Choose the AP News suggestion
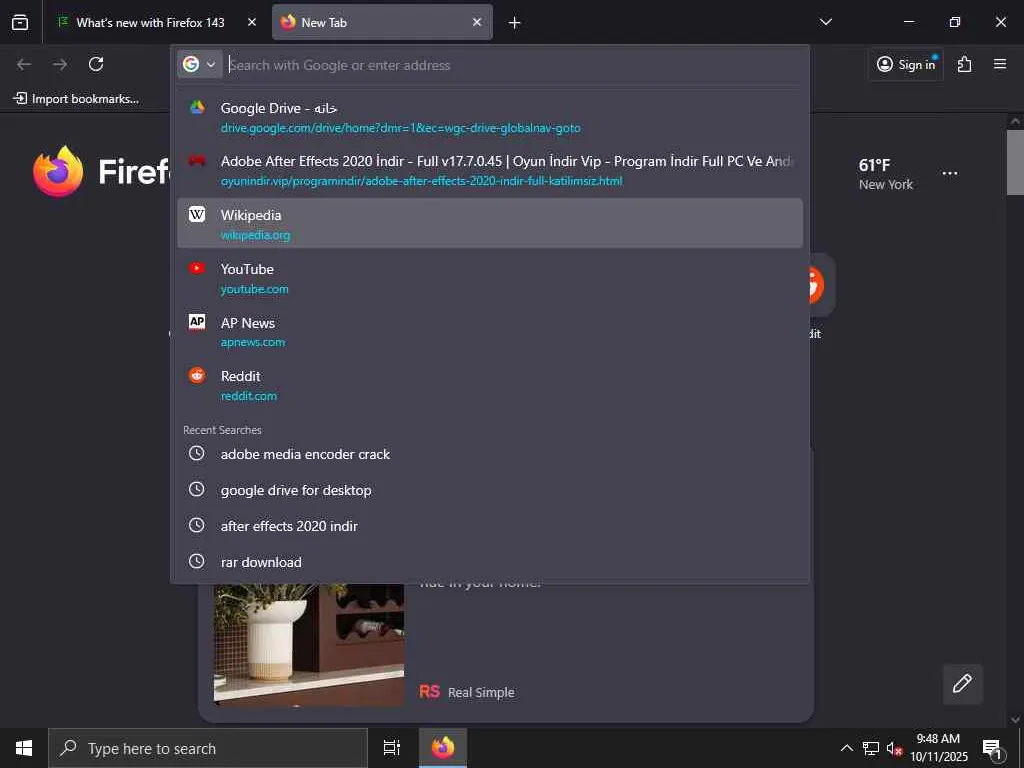 490,331
